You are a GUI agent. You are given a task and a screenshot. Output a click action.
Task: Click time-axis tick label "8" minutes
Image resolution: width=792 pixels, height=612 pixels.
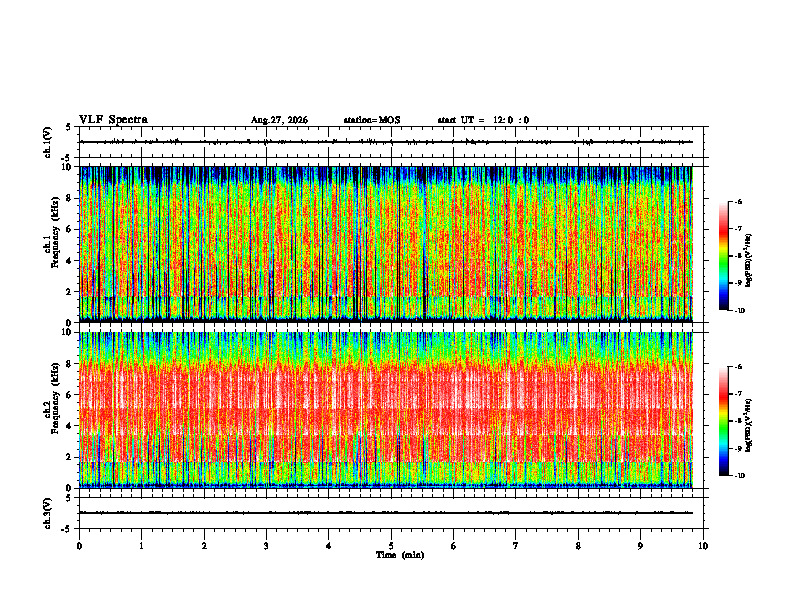[578, 546]
